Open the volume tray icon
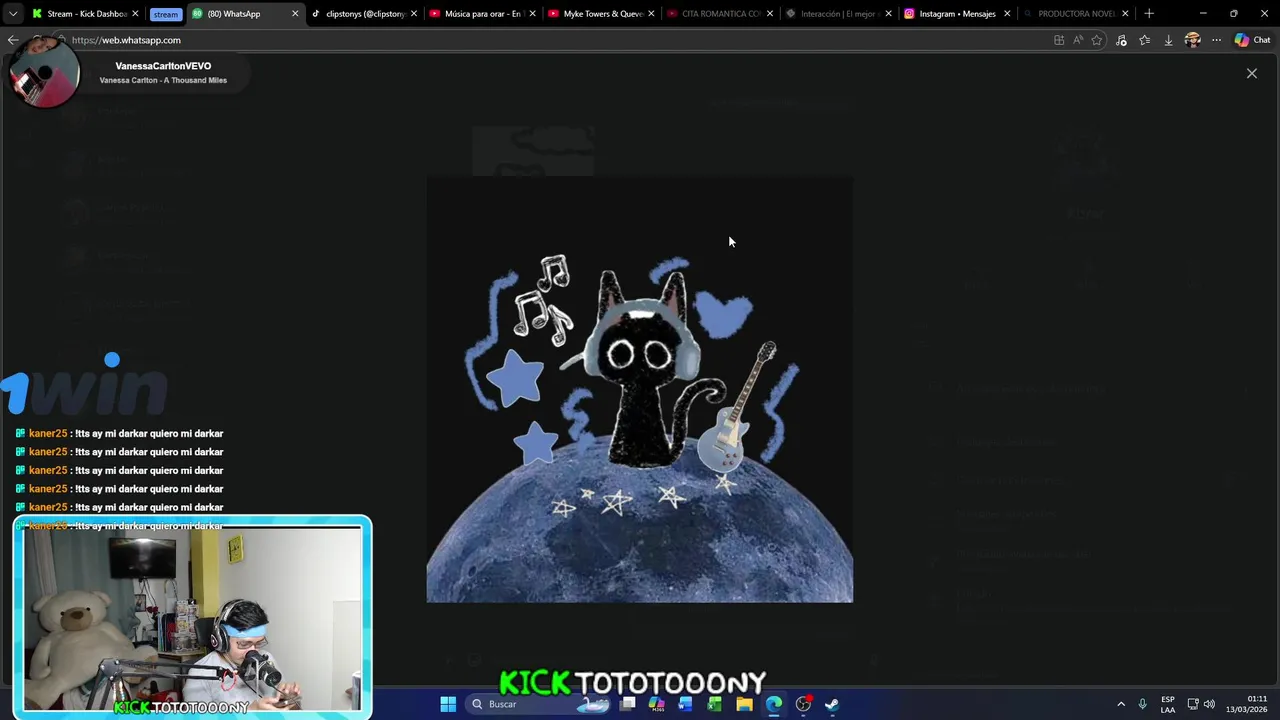 1209,704
